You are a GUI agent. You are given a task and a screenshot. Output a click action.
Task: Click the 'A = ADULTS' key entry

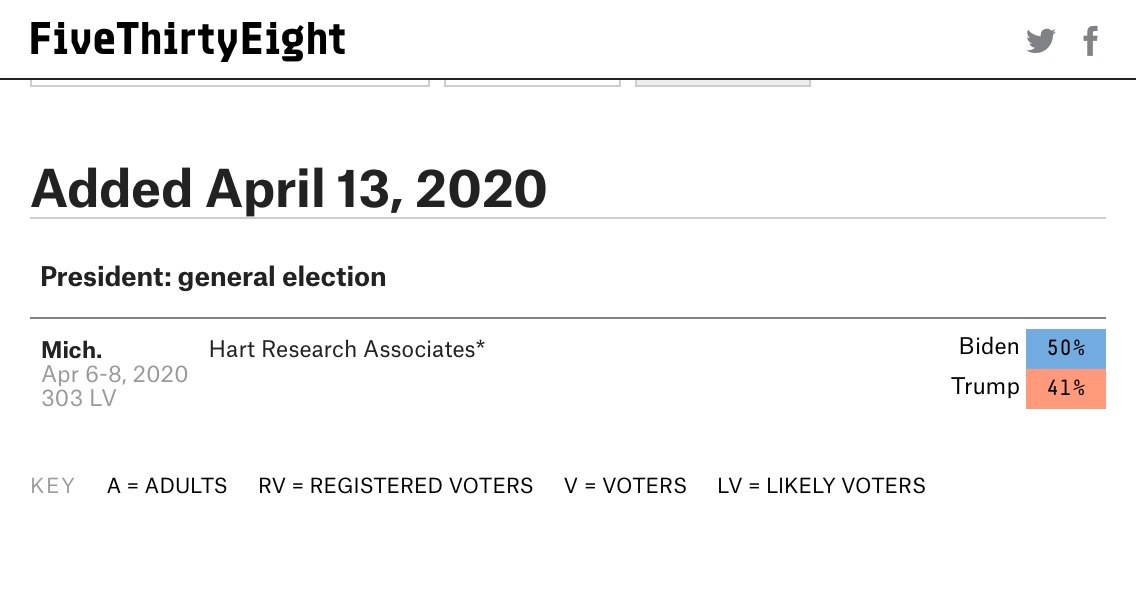(x=167, y=486)
